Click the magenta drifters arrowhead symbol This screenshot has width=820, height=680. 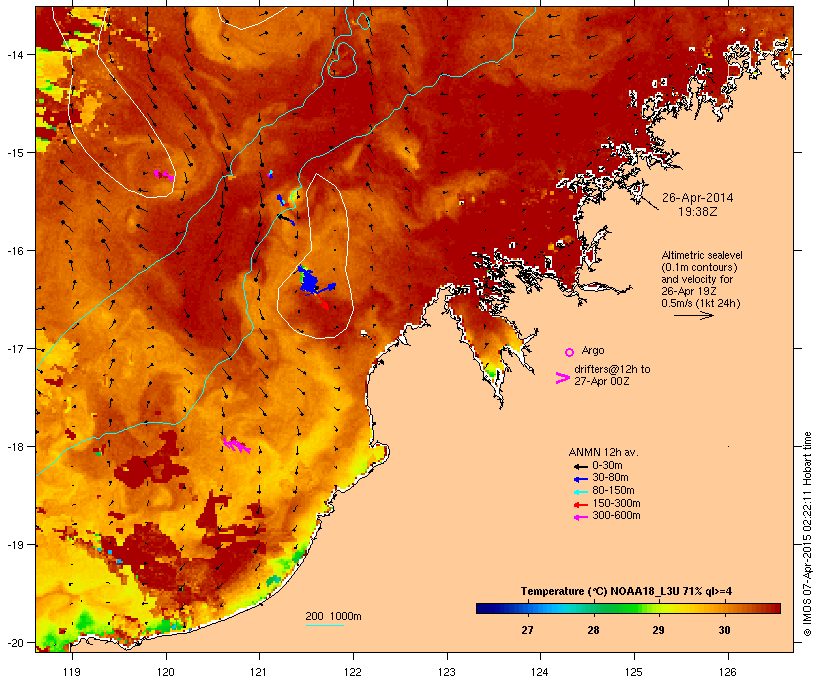(562, 378)
